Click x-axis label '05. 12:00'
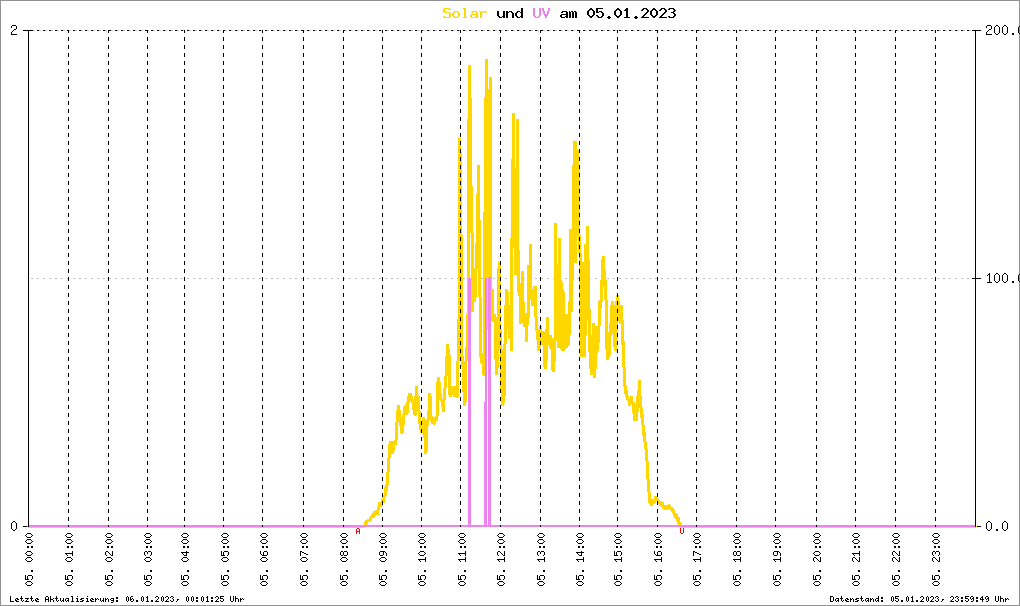Screen dimensions: 1020x606 pyautogui.click(x=501, y=560)
